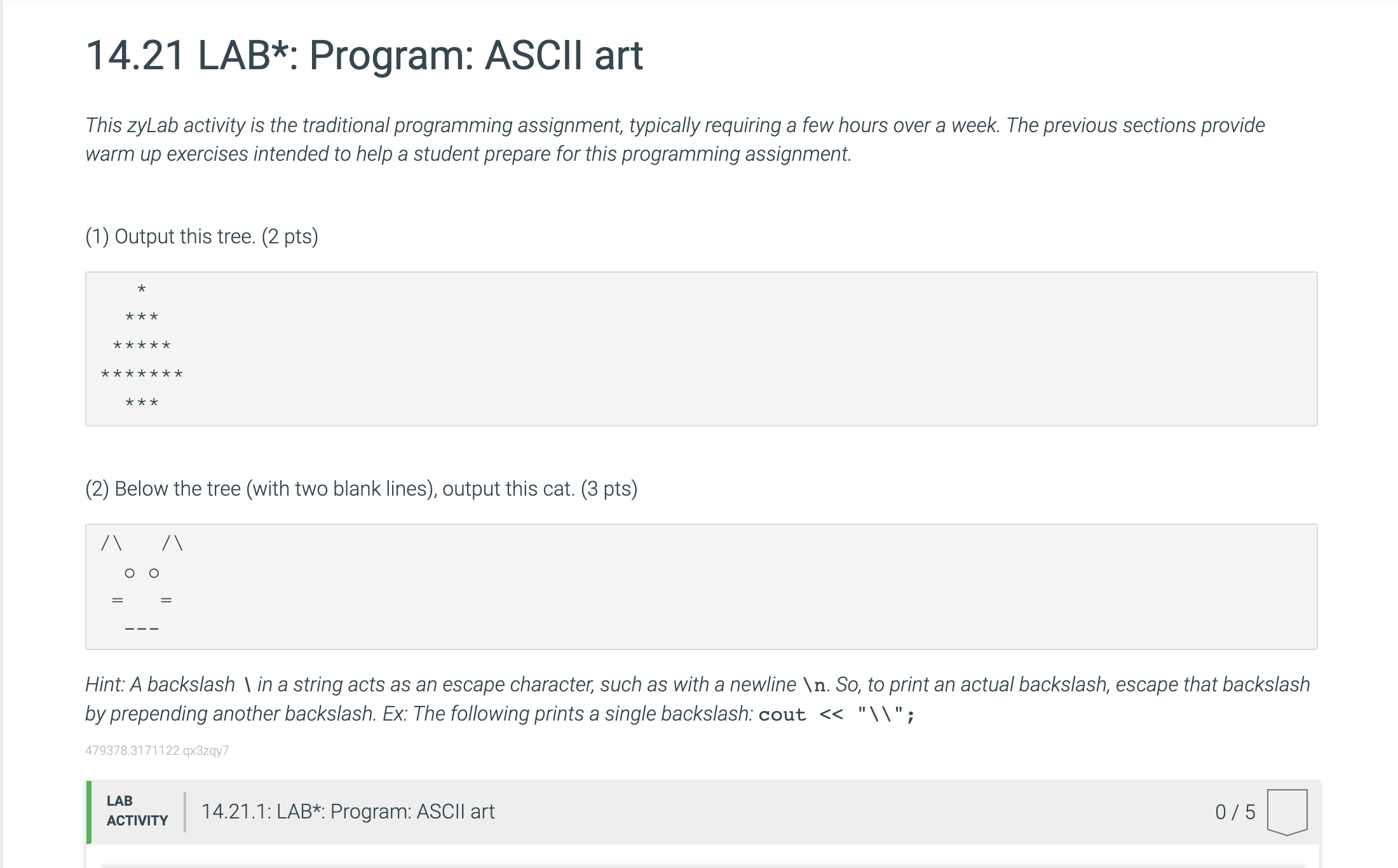The image size is (1398, 868).
Task: Select the 14.21.1: LAB*: Program: ASCII art header
Action: tap(348, 811)
